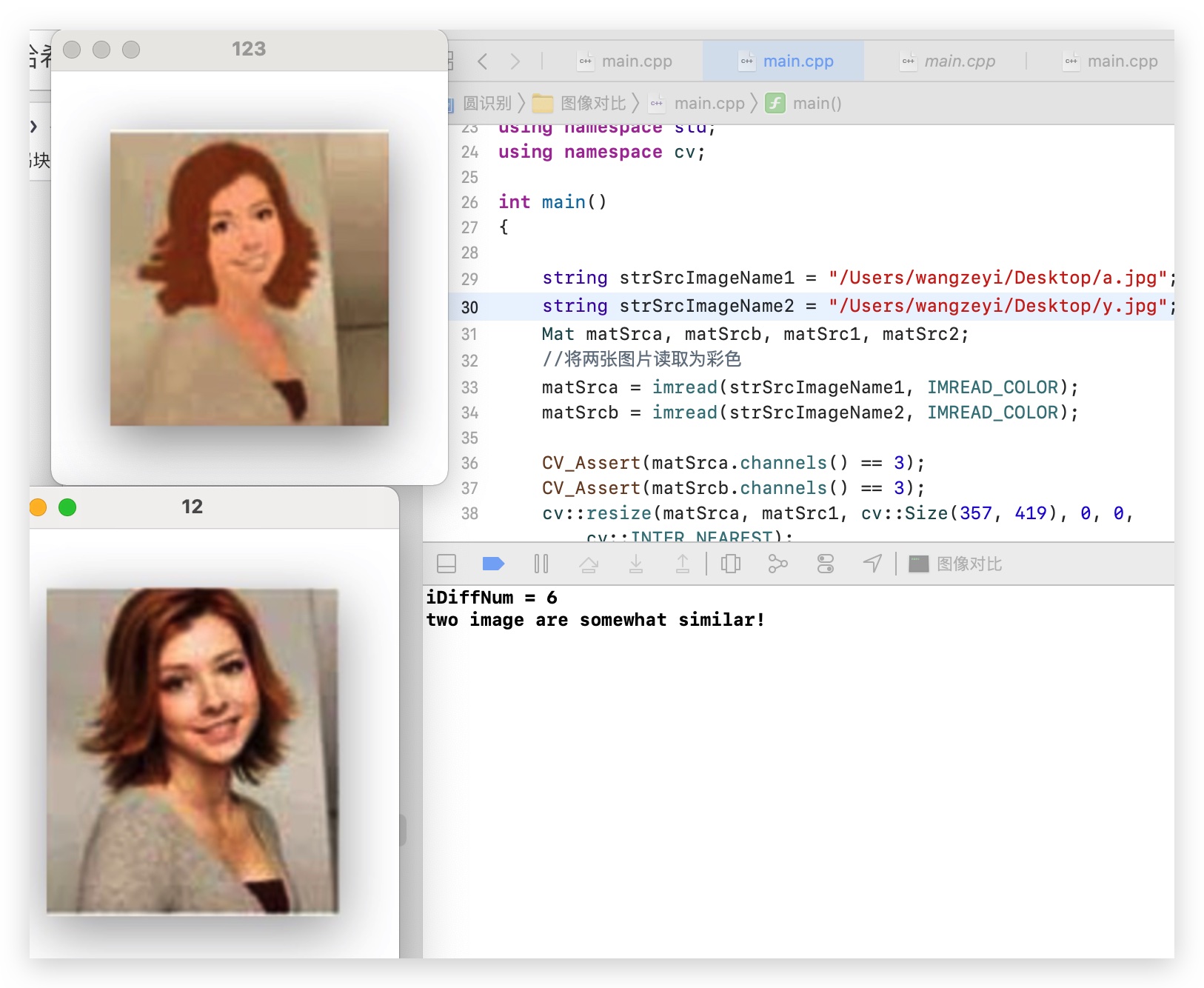Viewport: 1204px width, 988px height.
Task: Click the pause execution icon
Action: 541,564
